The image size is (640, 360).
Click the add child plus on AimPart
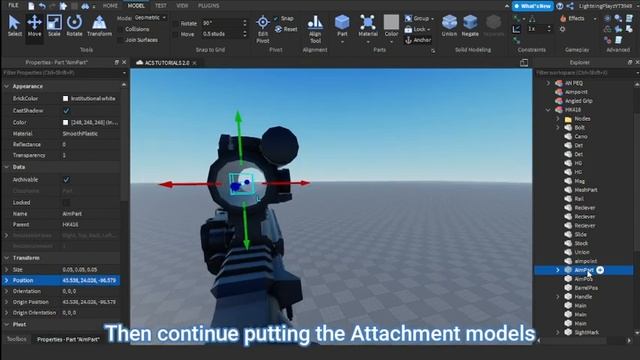coord(600,270)
